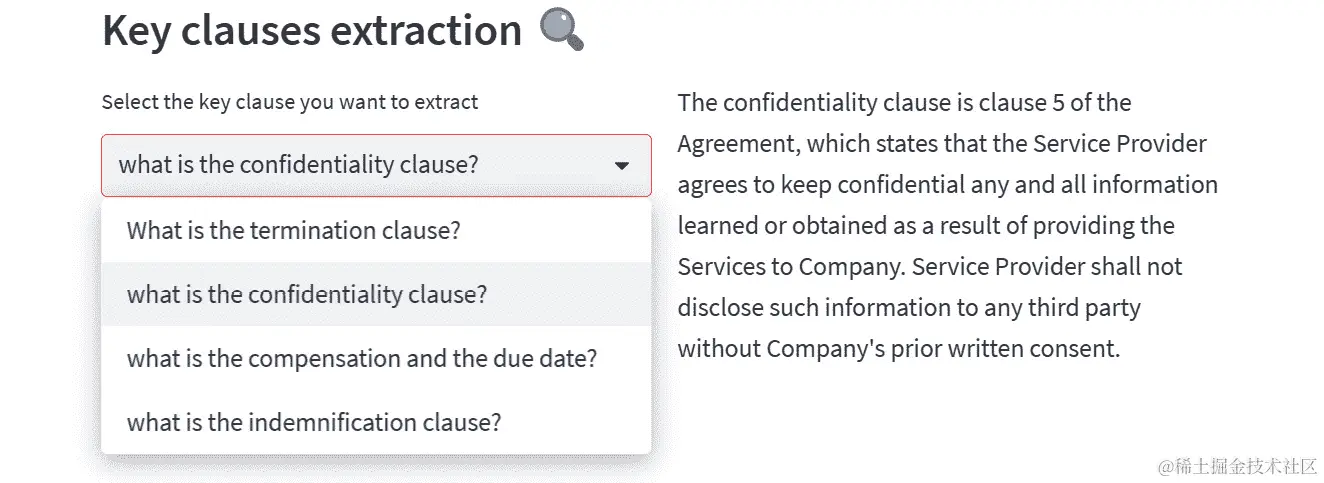Click the answer line starting "learned or obtained"
The height and width of the screenshot is (483, 1324).
click(x=926, y=226)
